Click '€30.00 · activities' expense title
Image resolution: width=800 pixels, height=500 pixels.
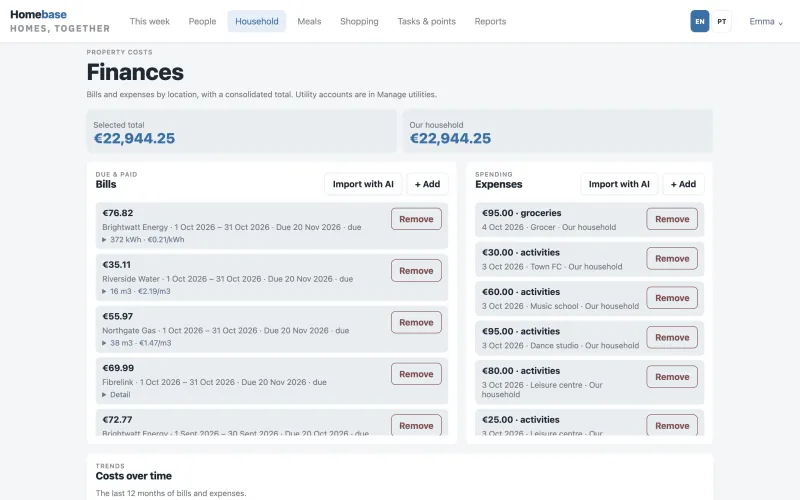[521, 253]
